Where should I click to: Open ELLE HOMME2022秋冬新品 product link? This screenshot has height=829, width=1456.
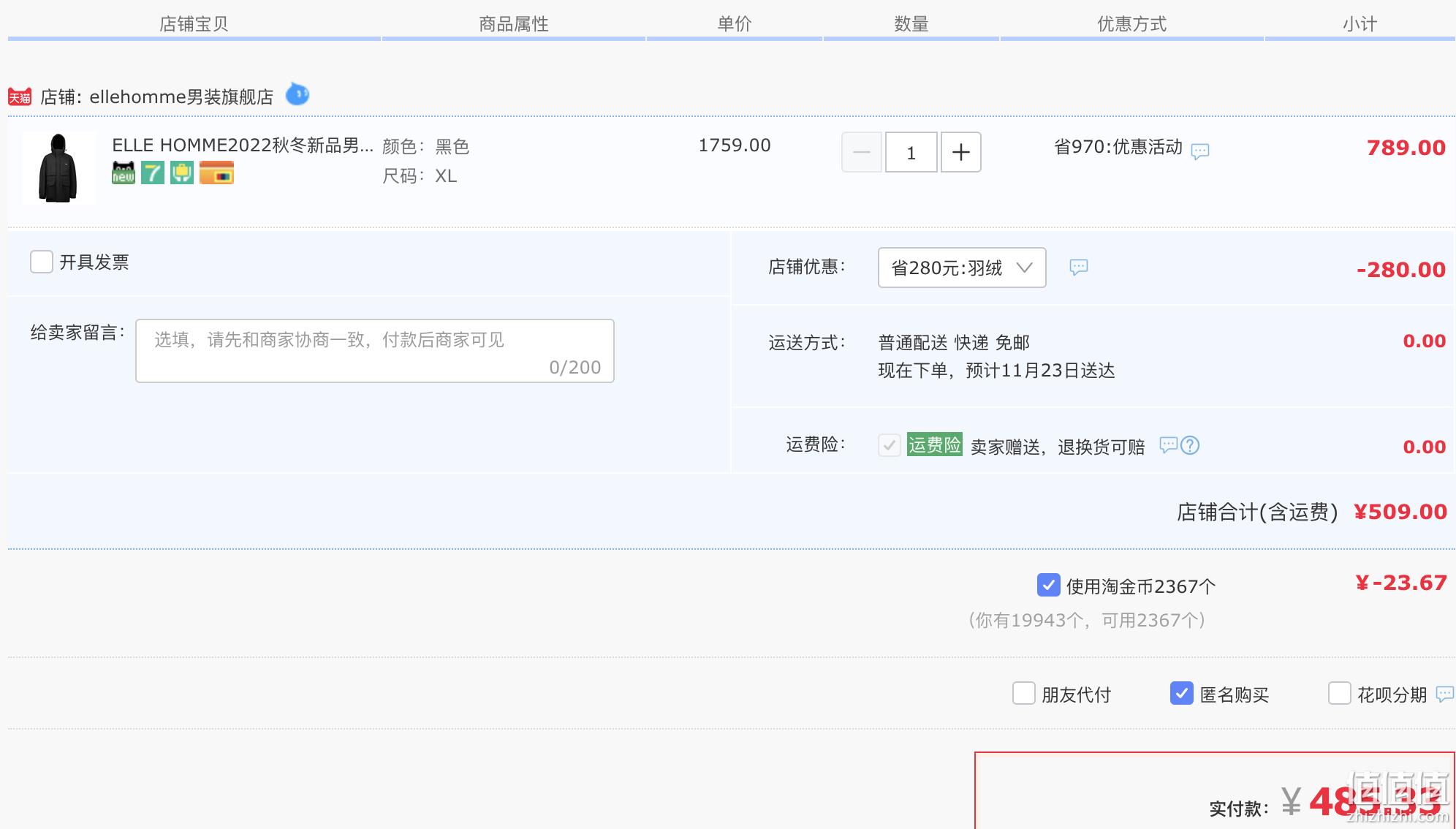point(243,145)
